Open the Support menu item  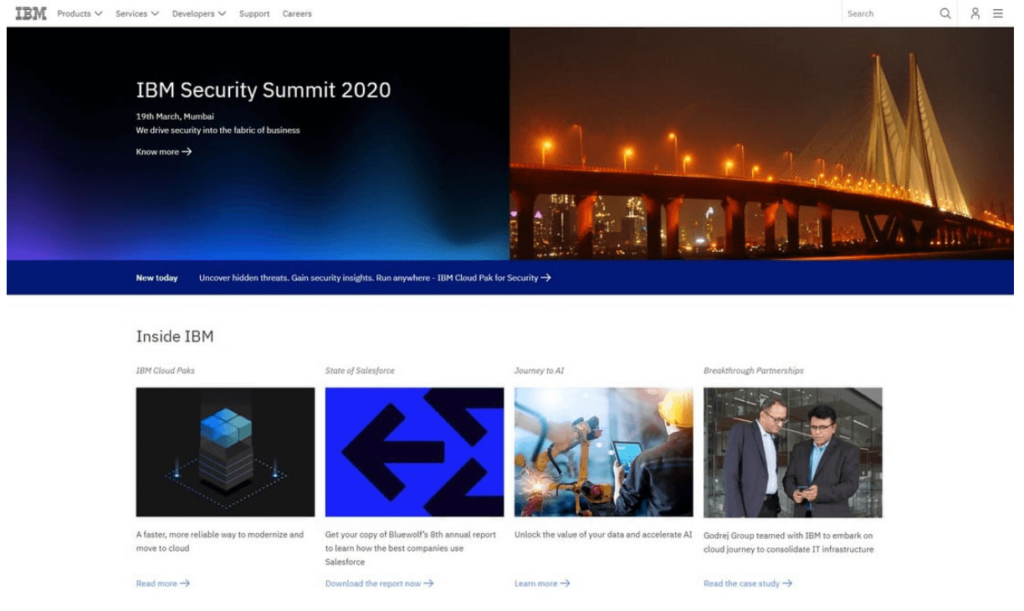click(254, 13)
